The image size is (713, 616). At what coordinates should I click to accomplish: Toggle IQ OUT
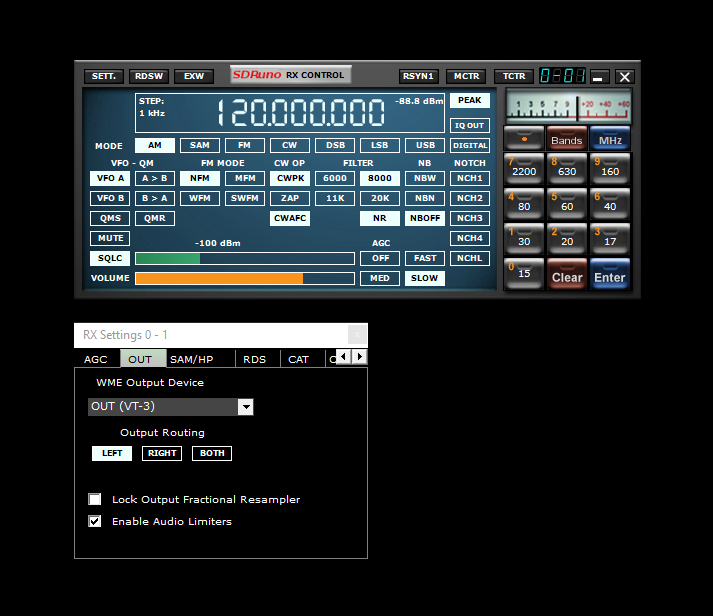pos(470,125)
